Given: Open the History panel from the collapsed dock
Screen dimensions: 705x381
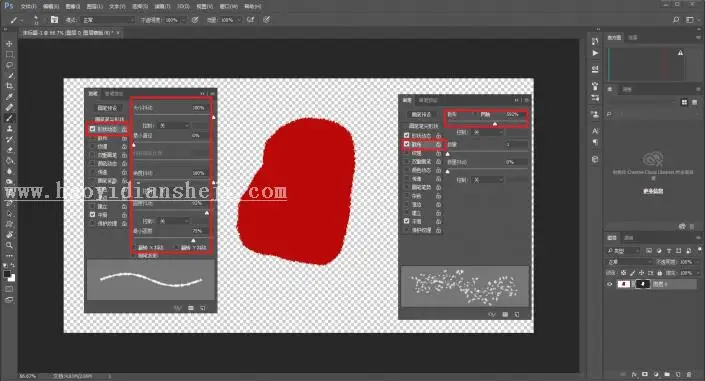Looking at the screenshot, I should pos(595,41).
